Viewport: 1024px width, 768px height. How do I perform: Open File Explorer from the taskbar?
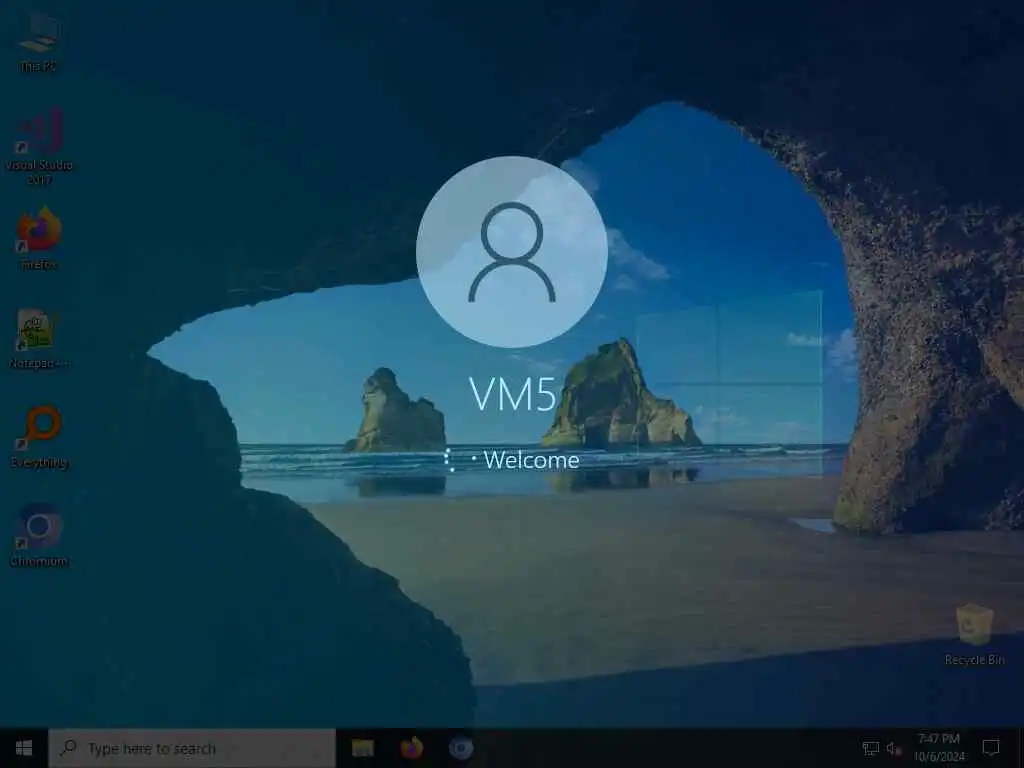coord(362,748)
